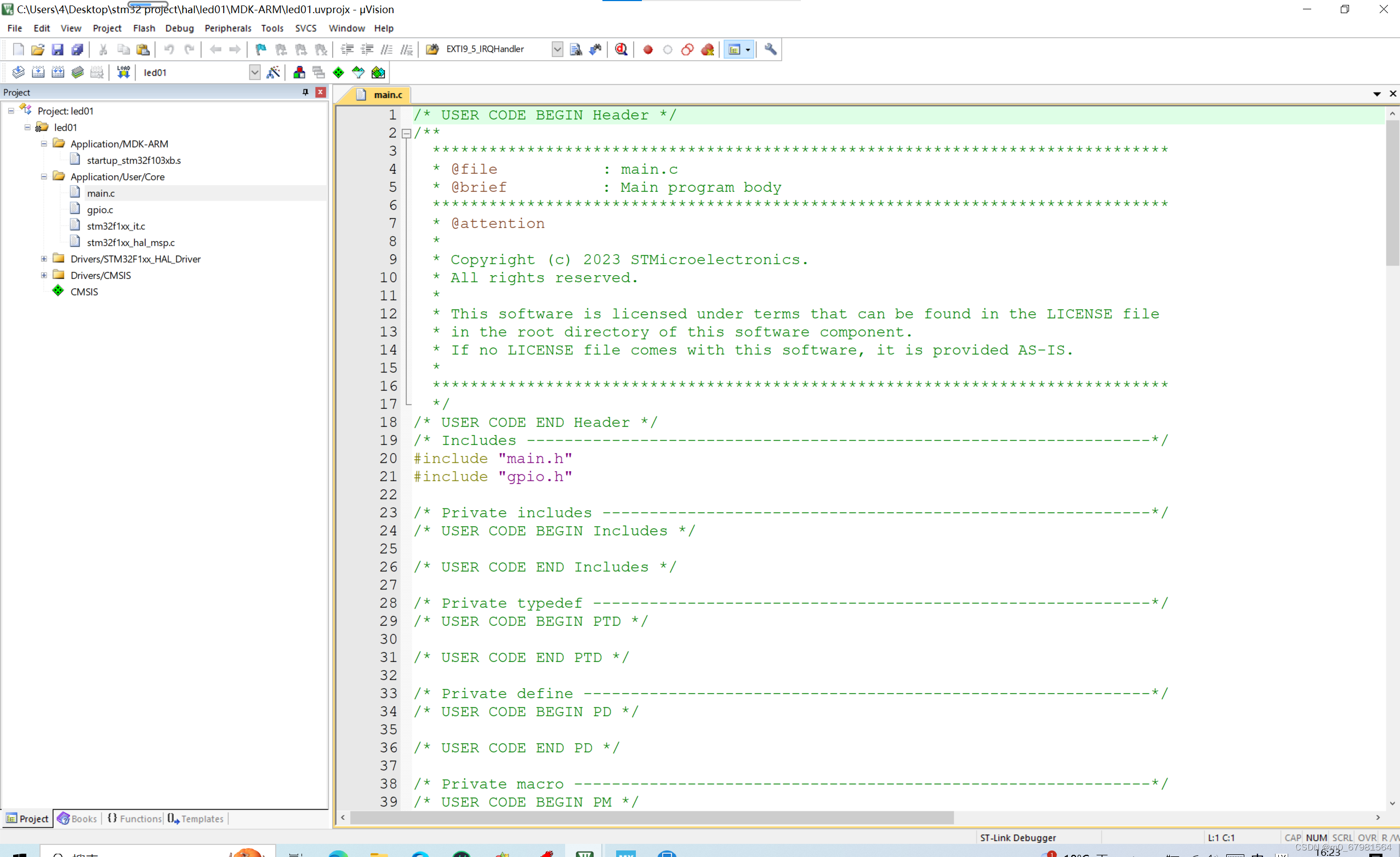Collapse comment block fold at line 2
The image size is (1400, 857).
[406, 134]
